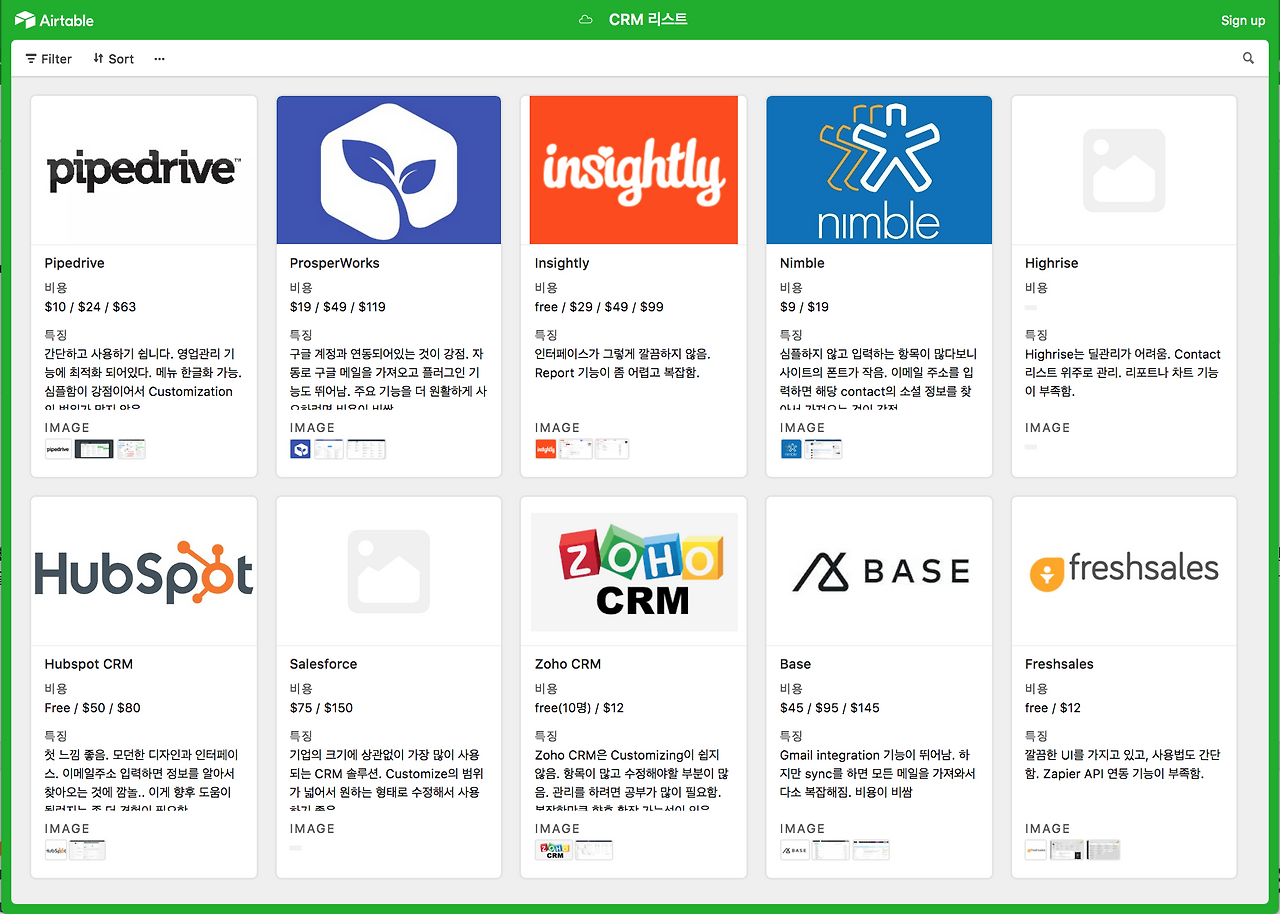Open the Filter options
This screenshot has width=1280, height=914.
[49, 59]
